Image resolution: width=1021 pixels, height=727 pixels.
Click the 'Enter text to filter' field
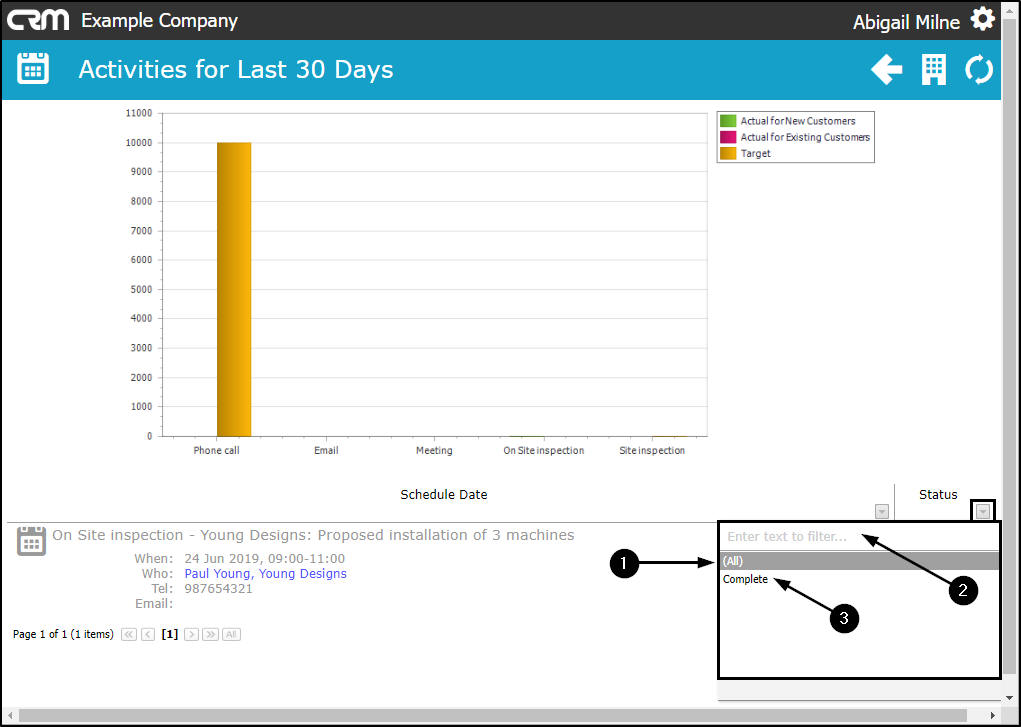tap(859, 537)
